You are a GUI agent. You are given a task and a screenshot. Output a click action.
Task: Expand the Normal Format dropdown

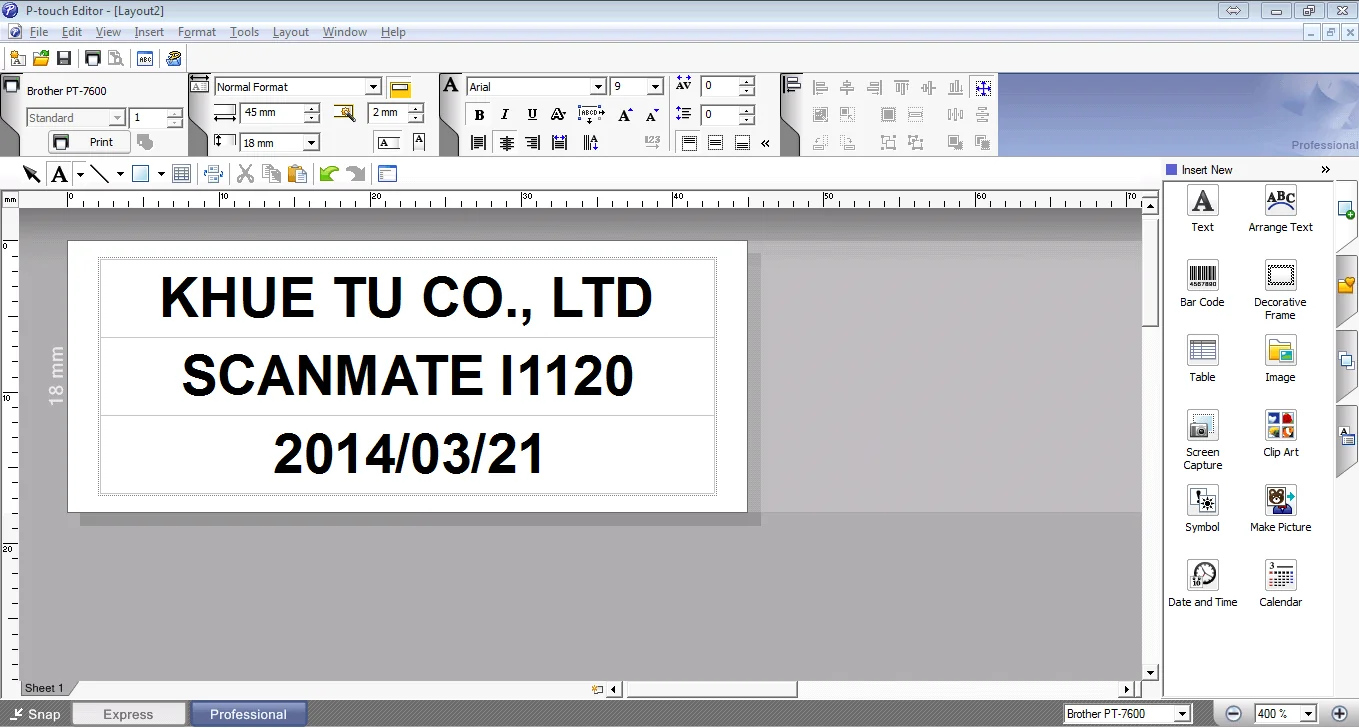click(372, 87)
